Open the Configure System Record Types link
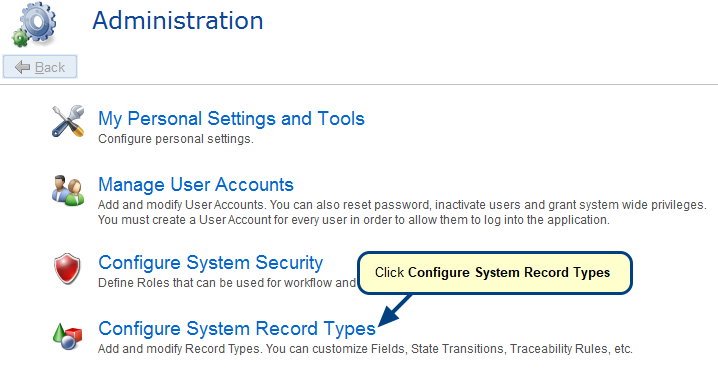 pos(237,329)
